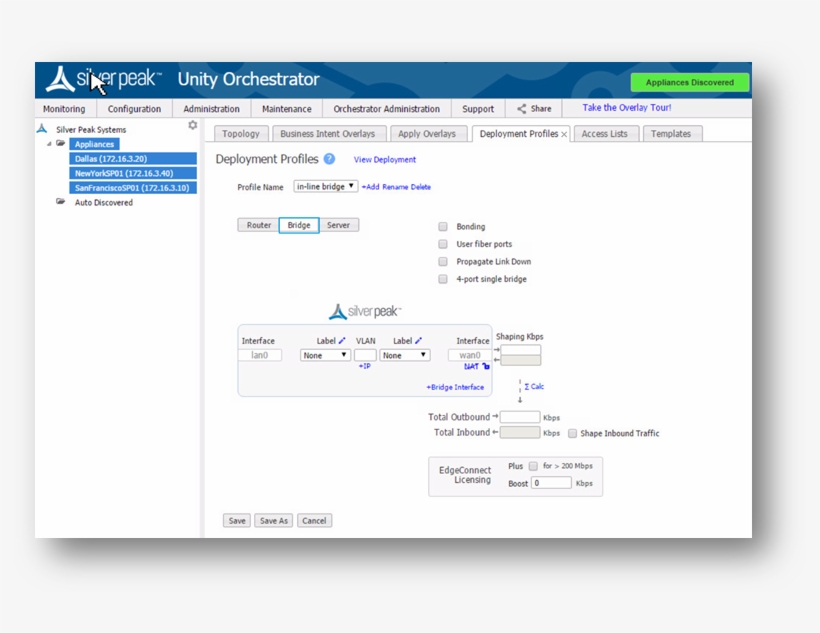Open the lan0 Label dropdown
This screenshot has height=633, width=820.
point(325,355)
